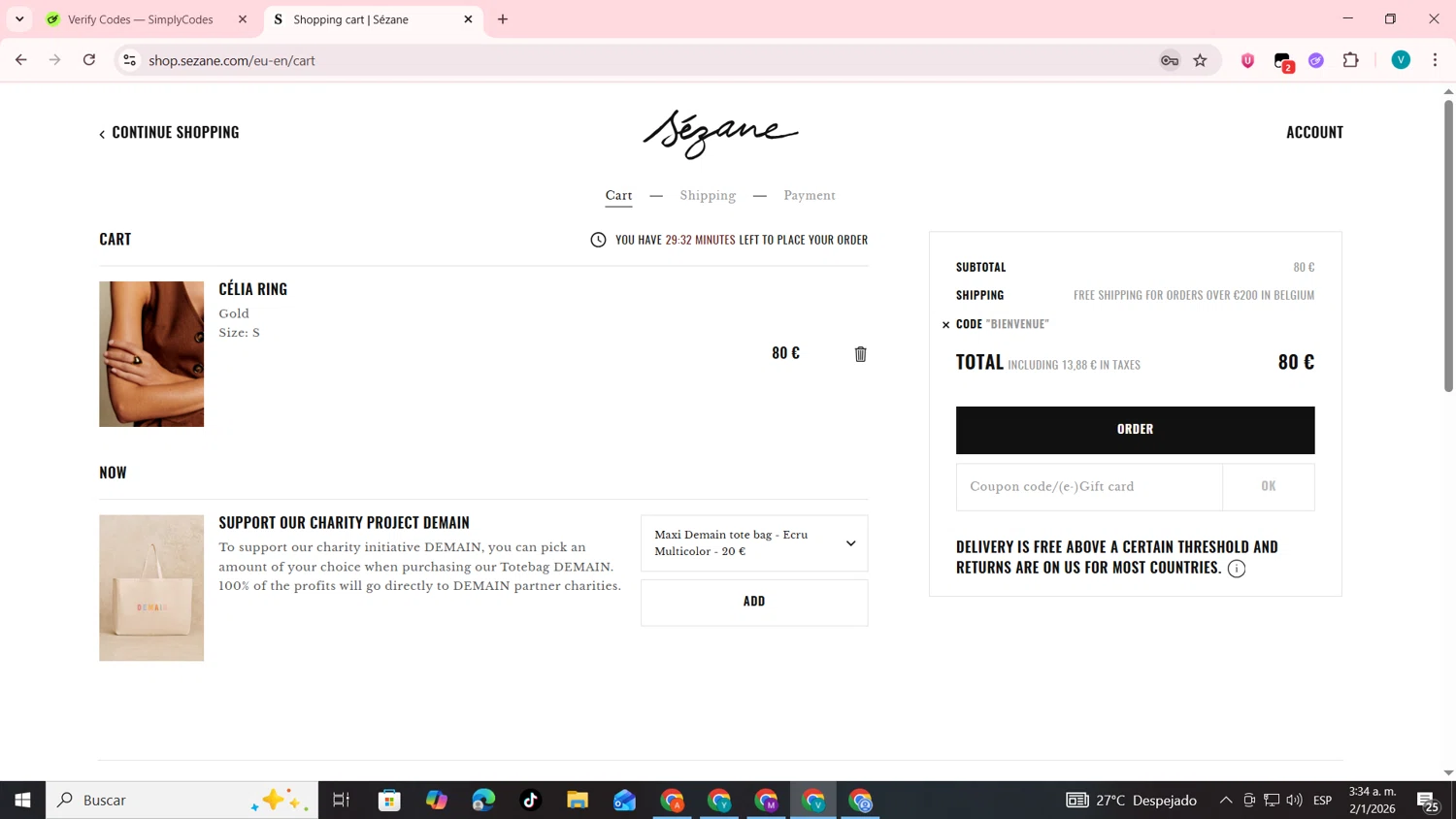Open Célia Ring product title
The width and height of the screenshot is (1456, 819).
[x=252, y=289]
